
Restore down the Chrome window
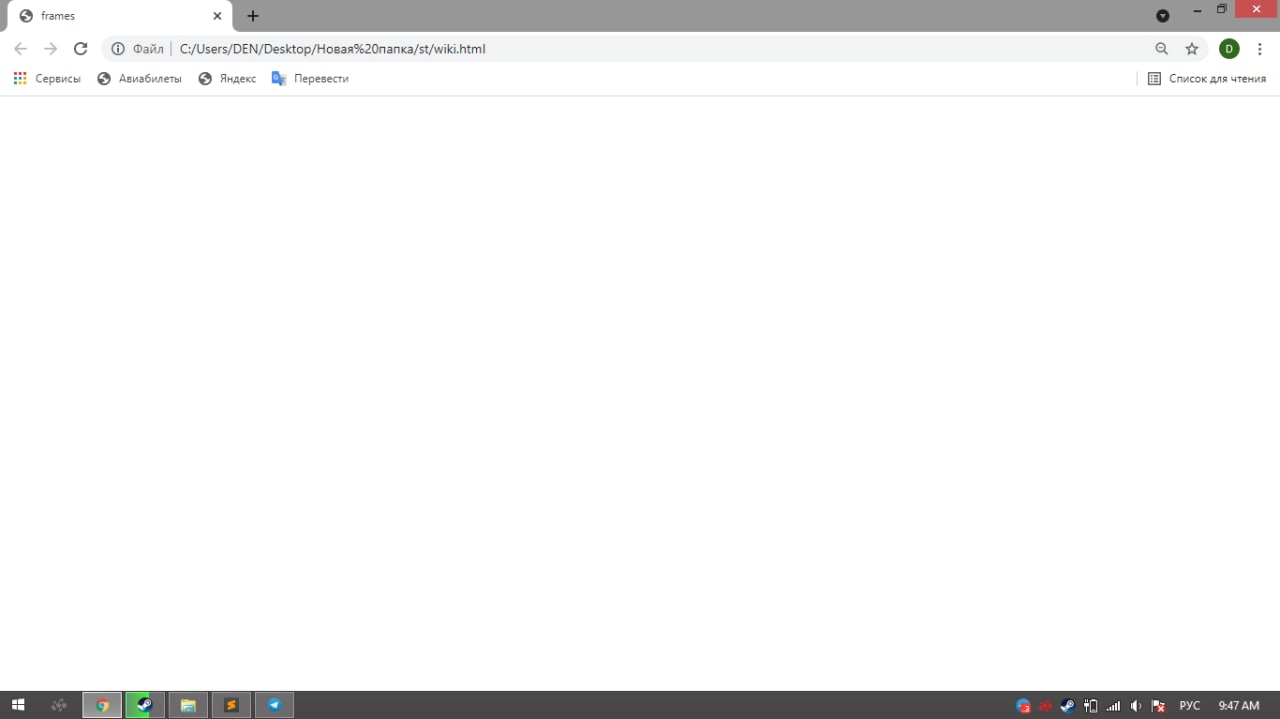click(x=1222, y=10)
